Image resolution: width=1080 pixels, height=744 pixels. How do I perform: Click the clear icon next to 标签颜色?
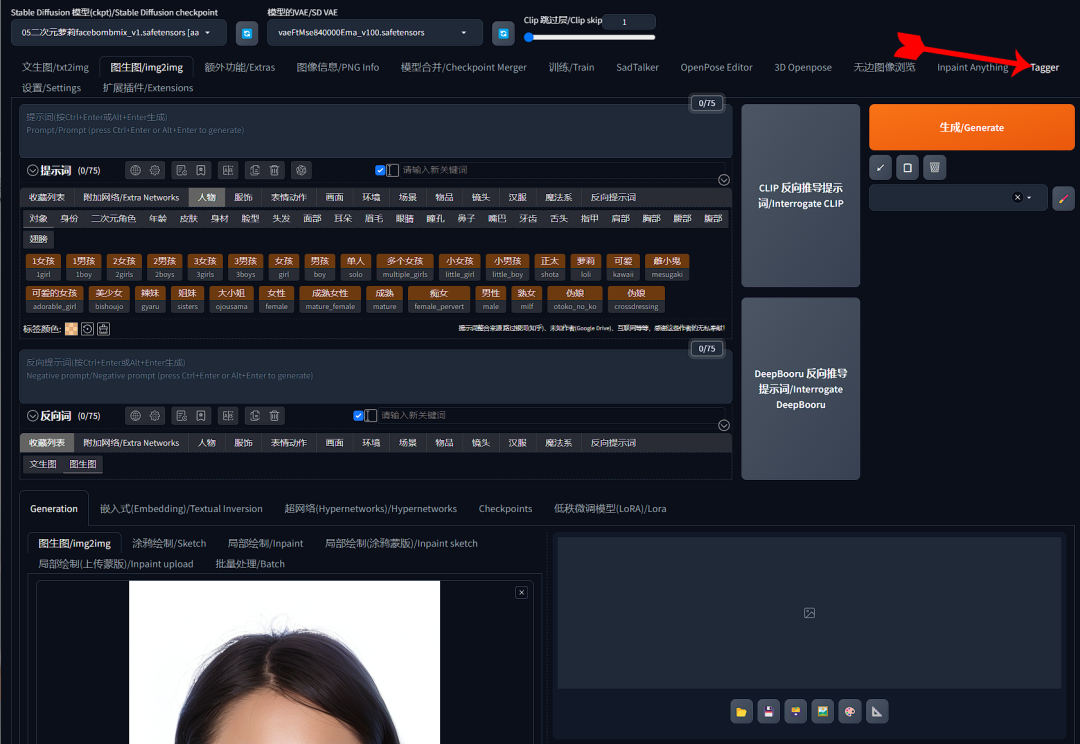click(x=103, y=329)
